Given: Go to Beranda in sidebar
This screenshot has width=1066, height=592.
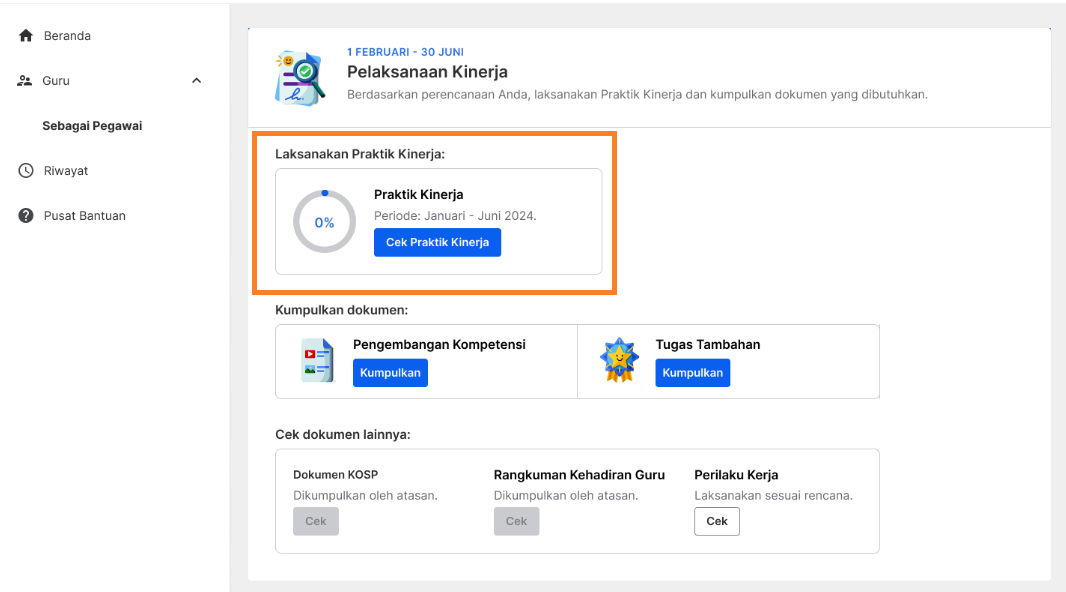Looking at the screenshot, I should coord(67,35).
